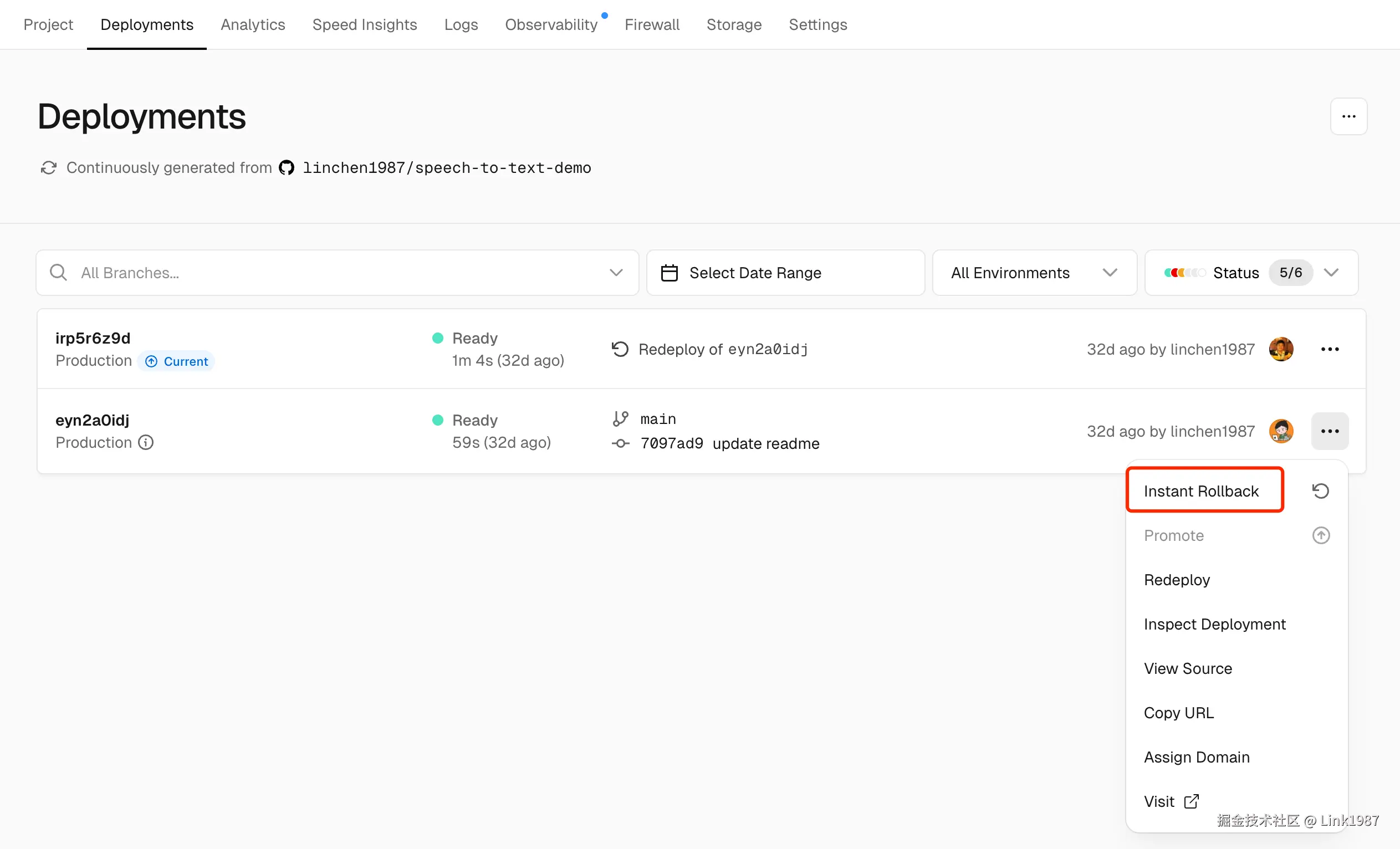Open the Project tab
The height and width of the screenshot is (849, 1400).
tap(48, 24)
